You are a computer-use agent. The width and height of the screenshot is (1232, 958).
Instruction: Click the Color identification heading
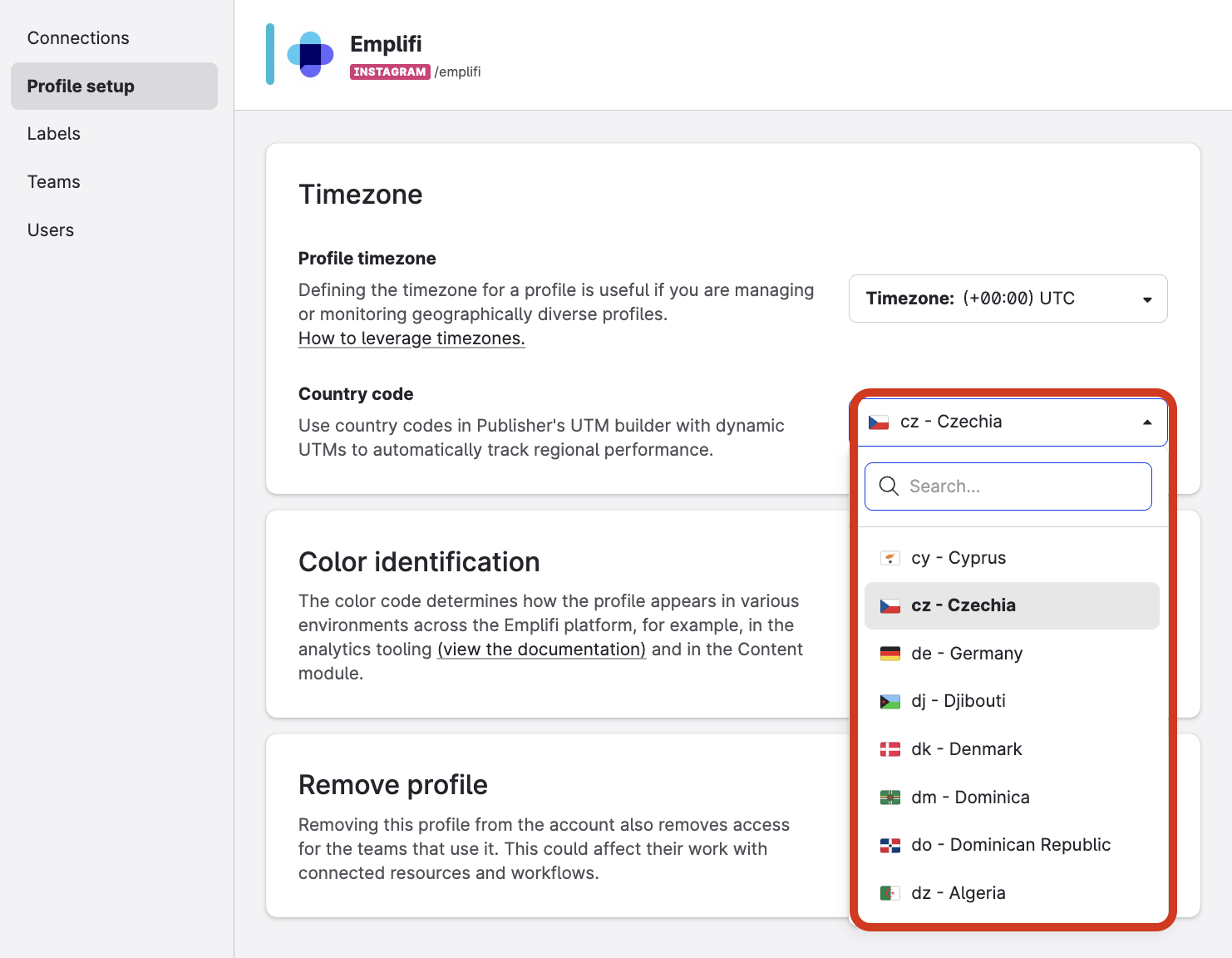(419, 562)
